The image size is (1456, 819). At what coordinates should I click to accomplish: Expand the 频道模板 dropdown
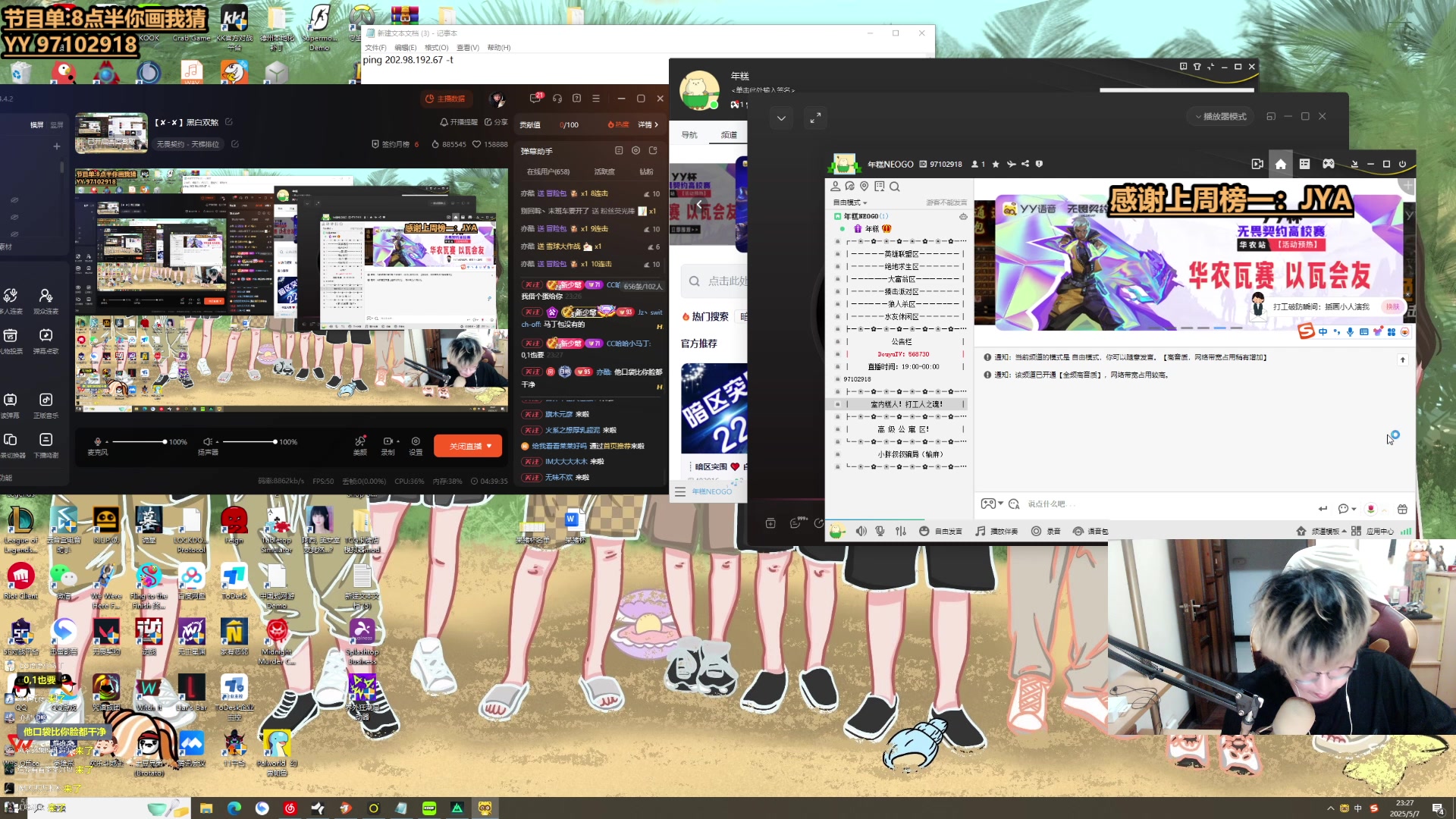(x=1323, y=532)
